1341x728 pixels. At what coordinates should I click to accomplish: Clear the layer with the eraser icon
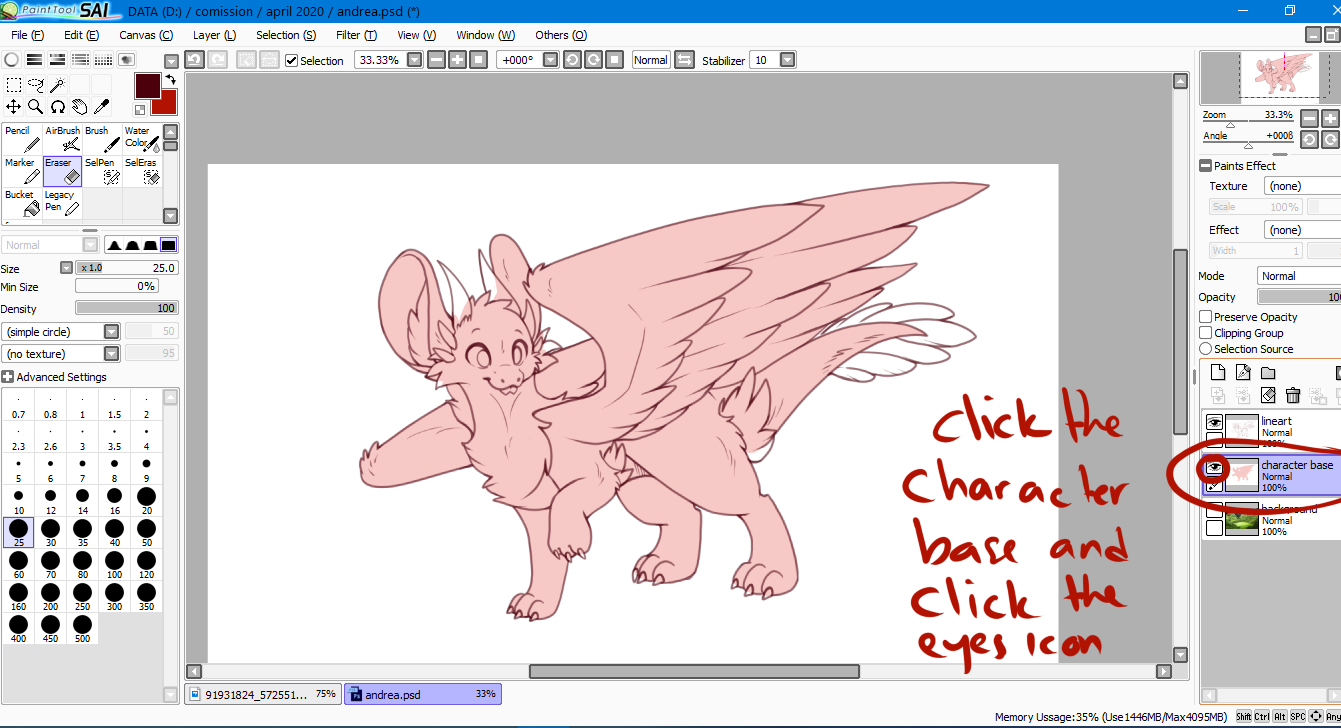click(x=1268, y=396)
